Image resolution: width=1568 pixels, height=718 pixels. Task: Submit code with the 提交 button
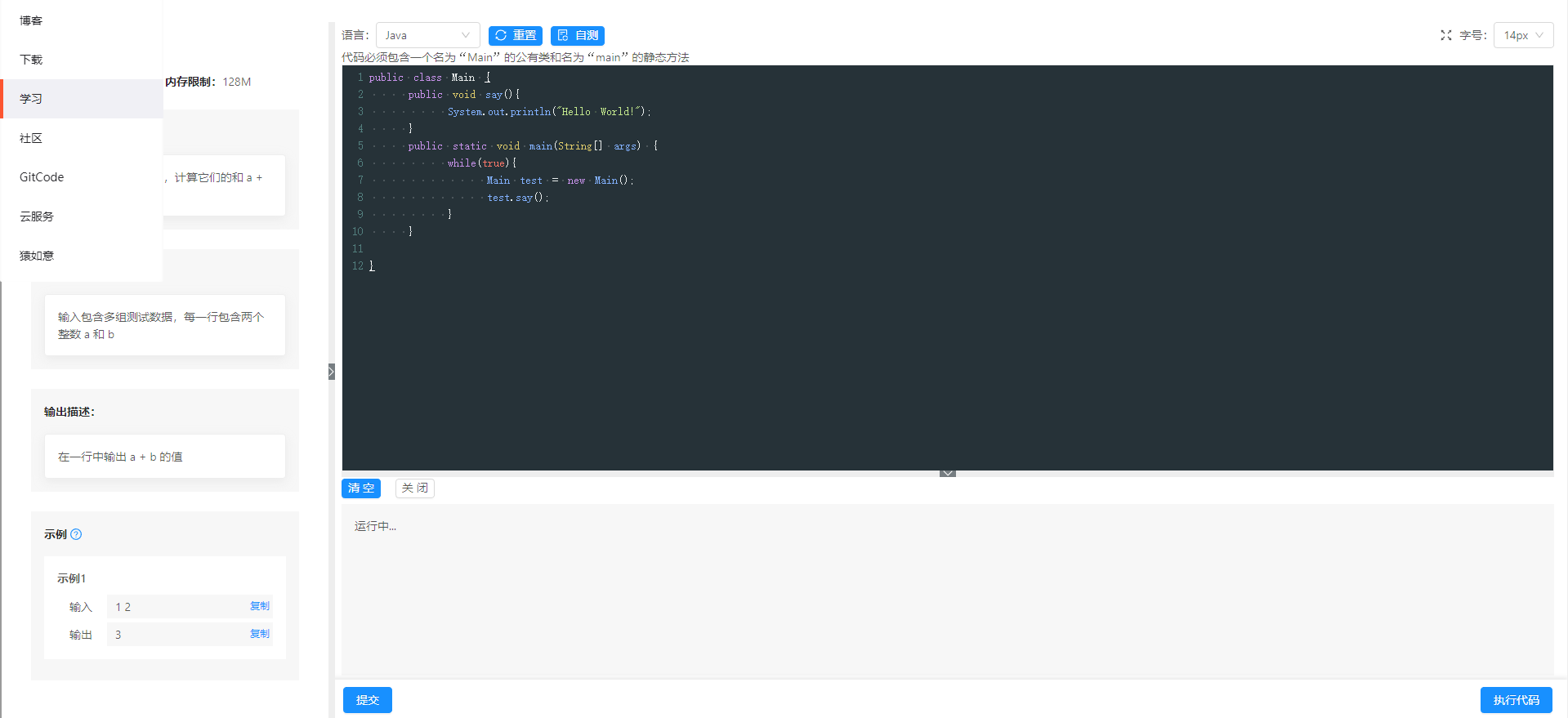(367, 700)
